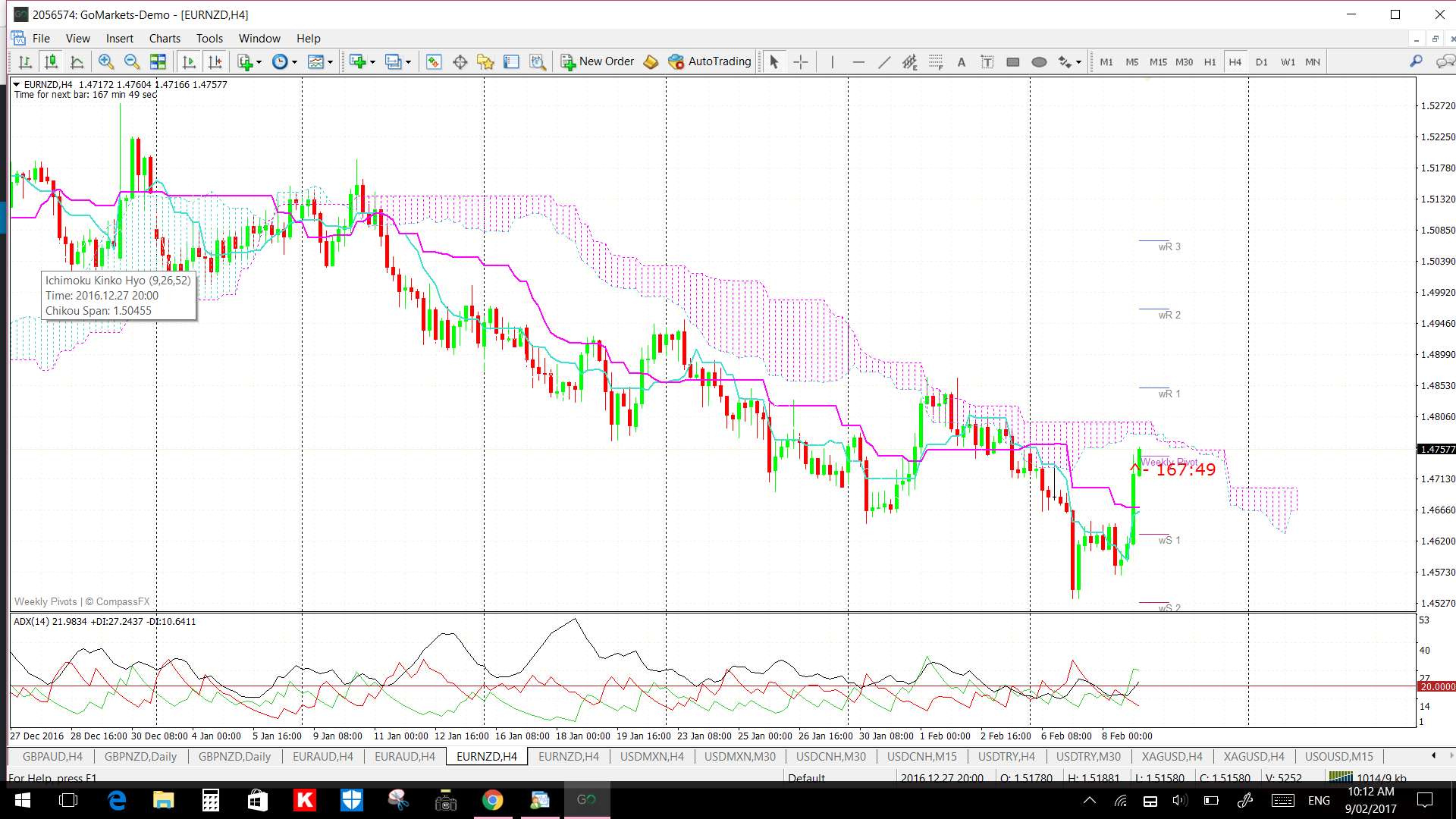Change chart period to MN
The image size is (1456, 819).
tap(1313, 62)
